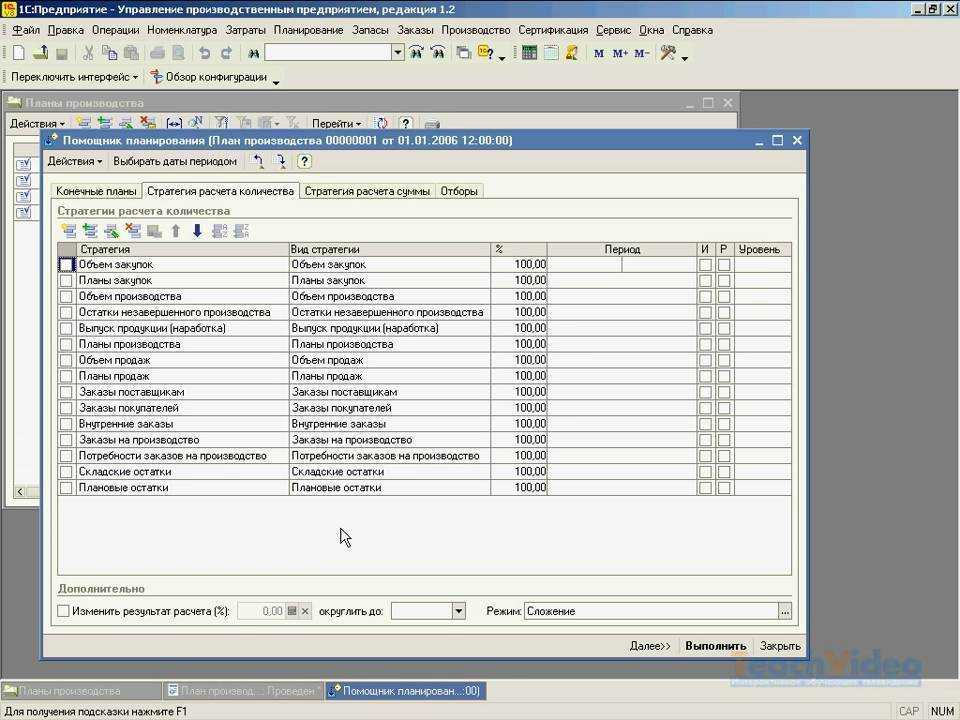This screenshot has width=960, height=720.
Task: Move strategy down with blue arrow icon
Action: pos(197,231)
